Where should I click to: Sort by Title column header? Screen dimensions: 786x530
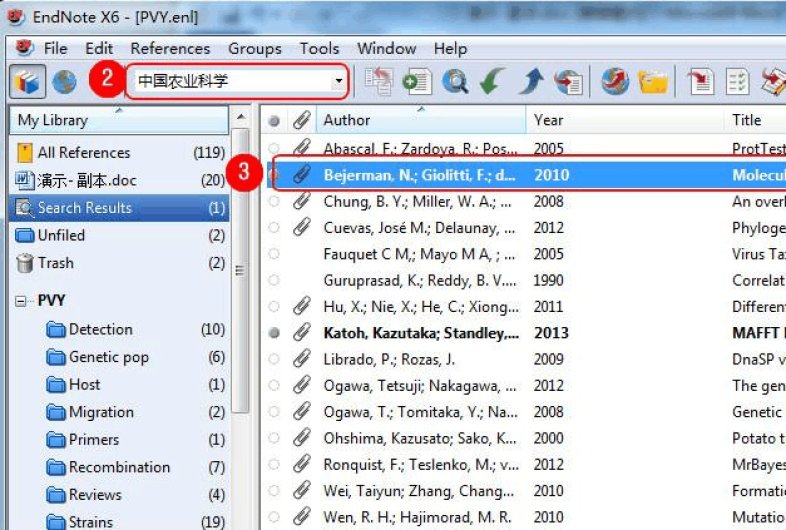(755, 120)
